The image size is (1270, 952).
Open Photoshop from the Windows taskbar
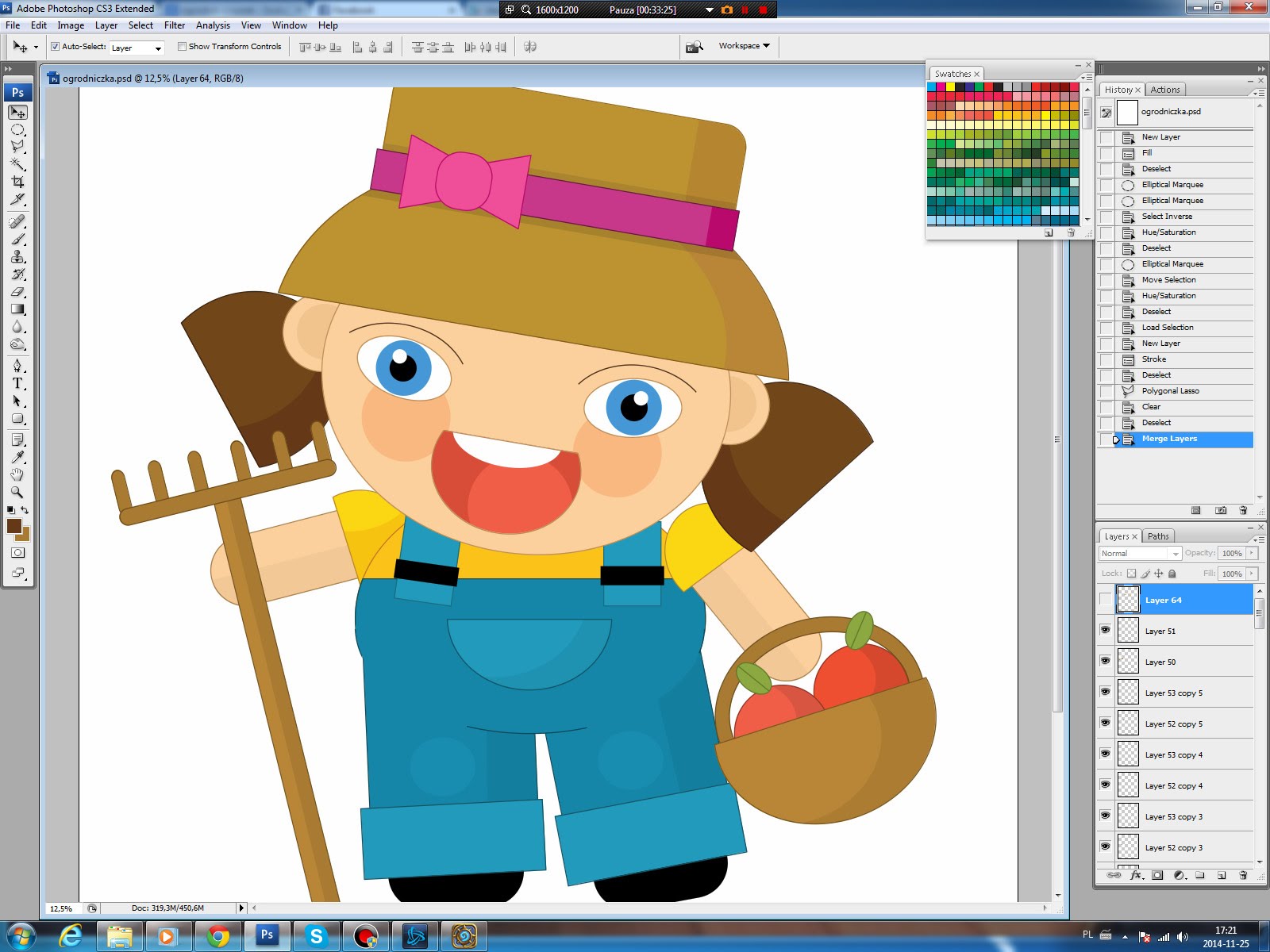click(x=267, y=936)
